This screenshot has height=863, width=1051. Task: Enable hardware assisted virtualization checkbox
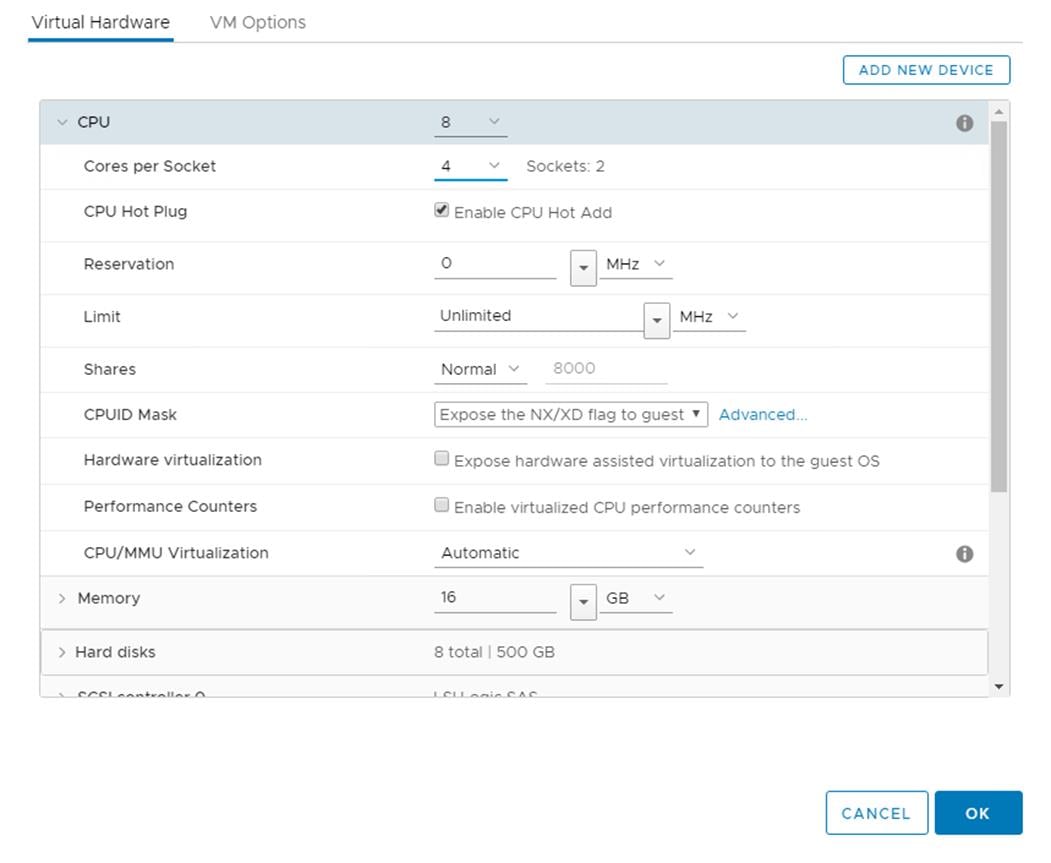[x=441, y=459]
